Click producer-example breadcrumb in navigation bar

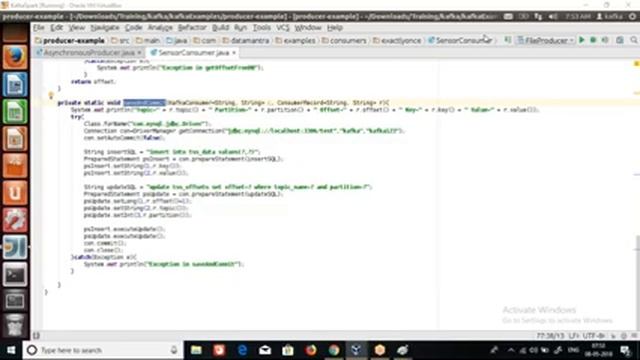coord(70,40)
